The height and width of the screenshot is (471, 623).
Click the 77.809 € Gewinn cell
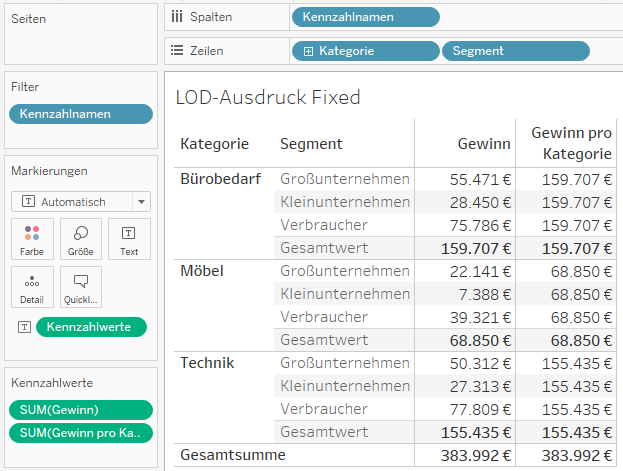pyautogui.click(x=480, y=410)
